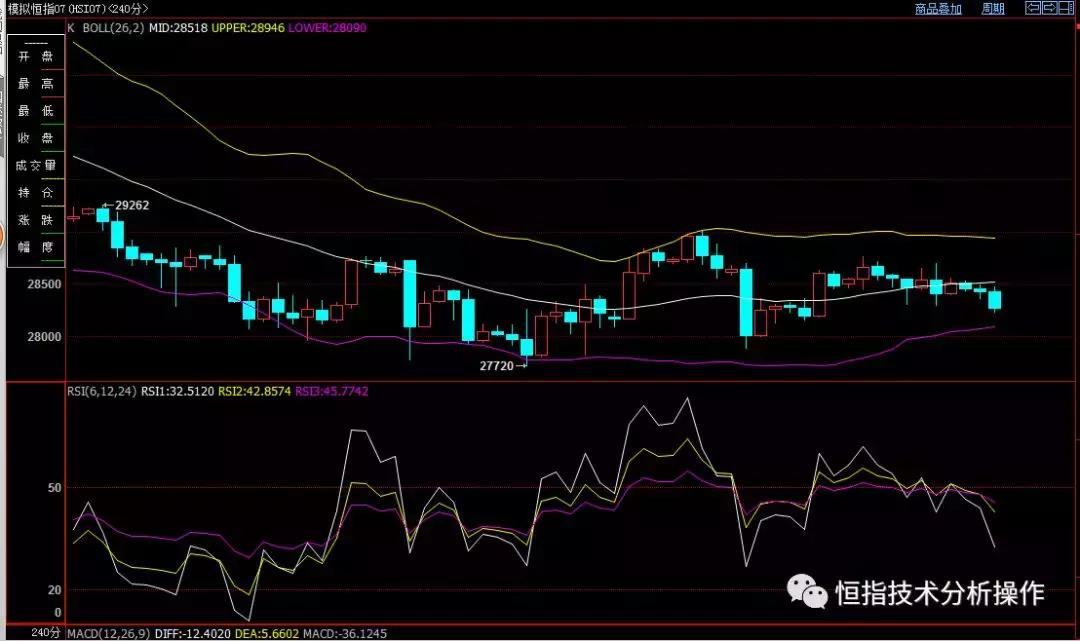The height and width of the screenshot is (641, 1080).
Task: Click the right arrow navigation icon
Action: pyautogui.click(x=1049, y=8)
